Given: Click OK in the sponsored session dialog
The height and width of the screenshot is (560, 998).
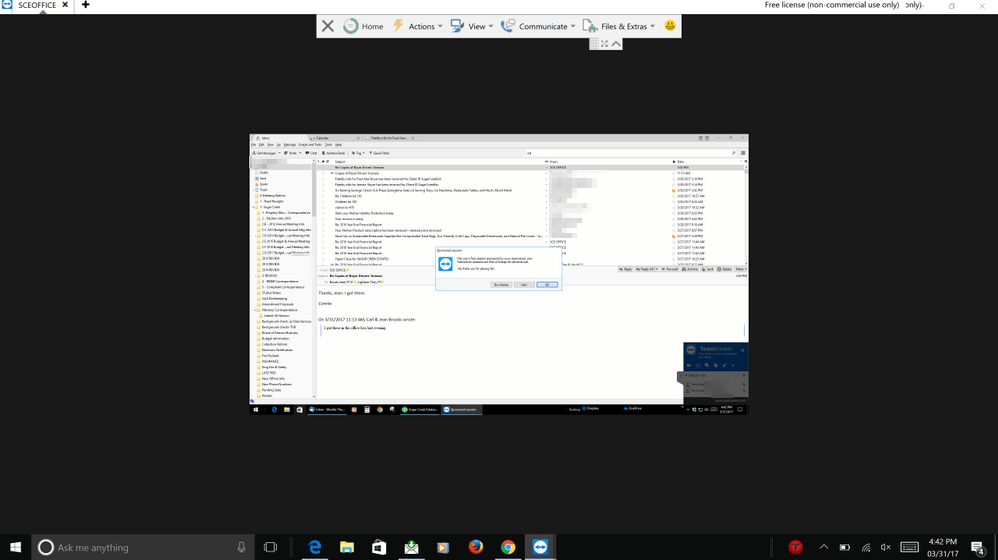Looking at the screenshot, I should tap(547, 285).
